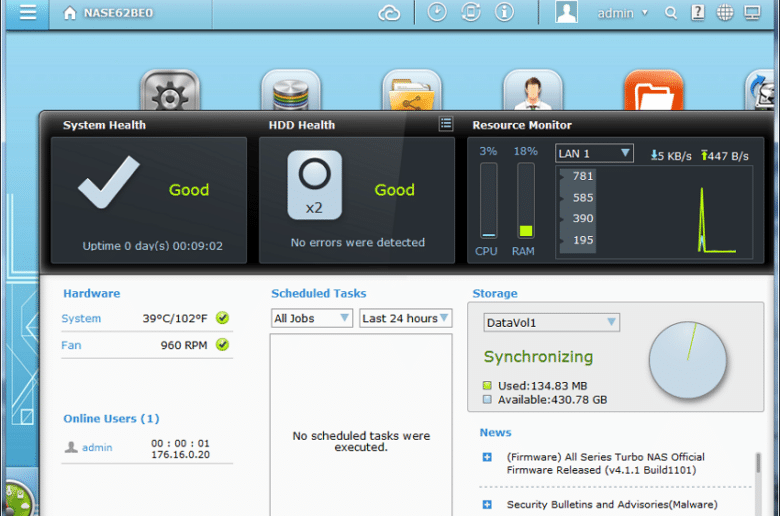Open HDD Health list view icon
The height and width of the screenshot is (516, 780).
point(446,124)
